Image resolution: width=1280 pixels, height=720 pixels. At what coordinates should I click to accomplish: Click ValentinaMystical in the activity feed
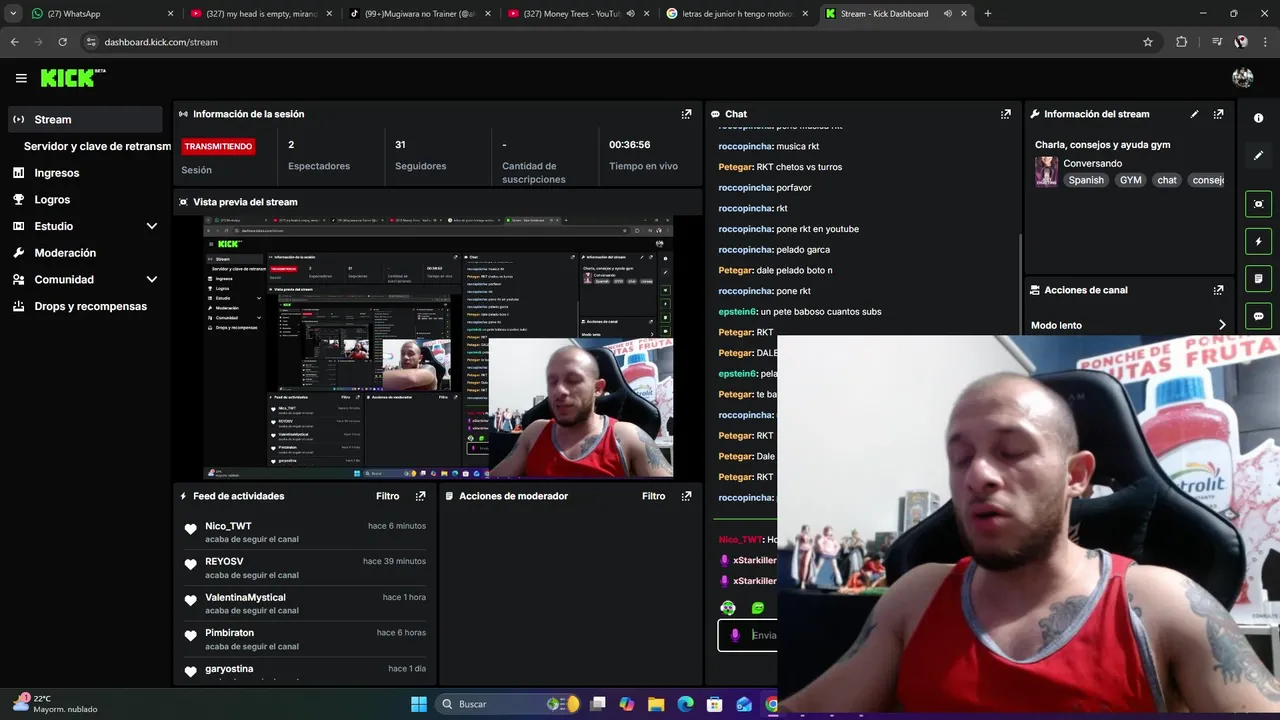245,598
